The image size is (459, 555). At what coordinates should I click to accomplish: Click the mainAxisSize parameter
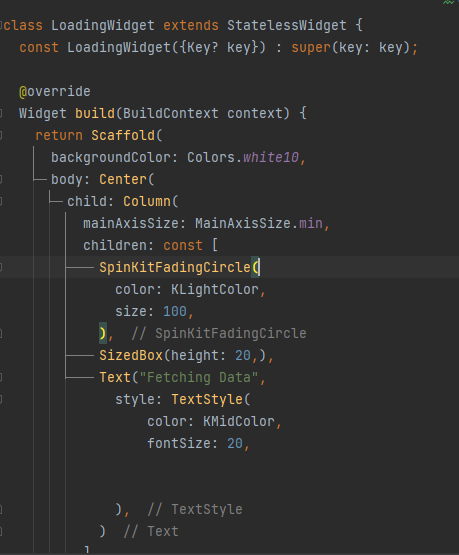click(x=131, y=223)
